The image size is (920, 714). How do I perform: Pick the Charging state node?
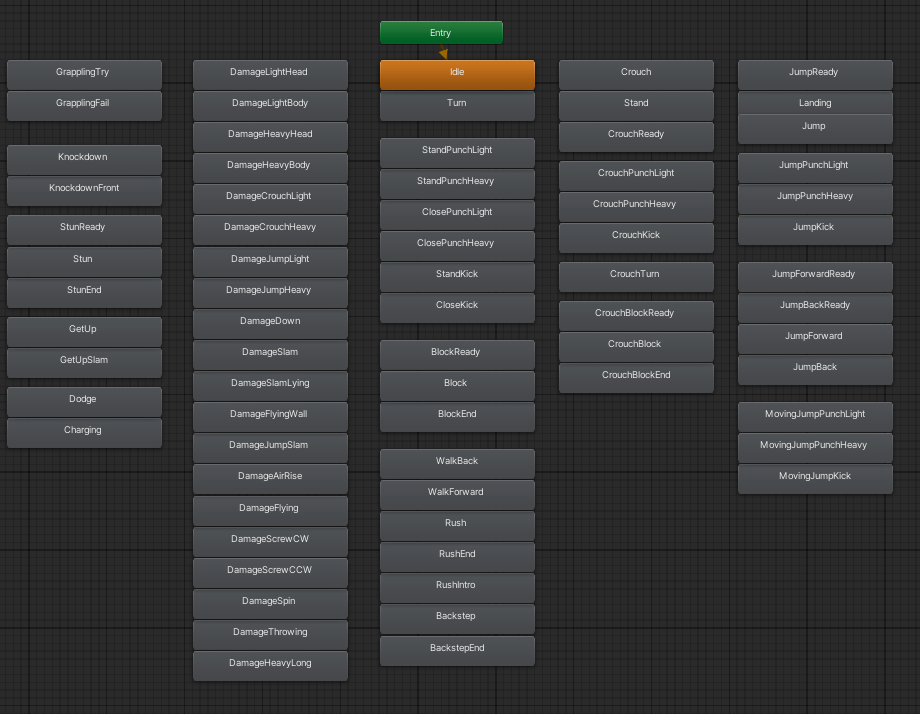pyautogui.click(x=84, y=431)
